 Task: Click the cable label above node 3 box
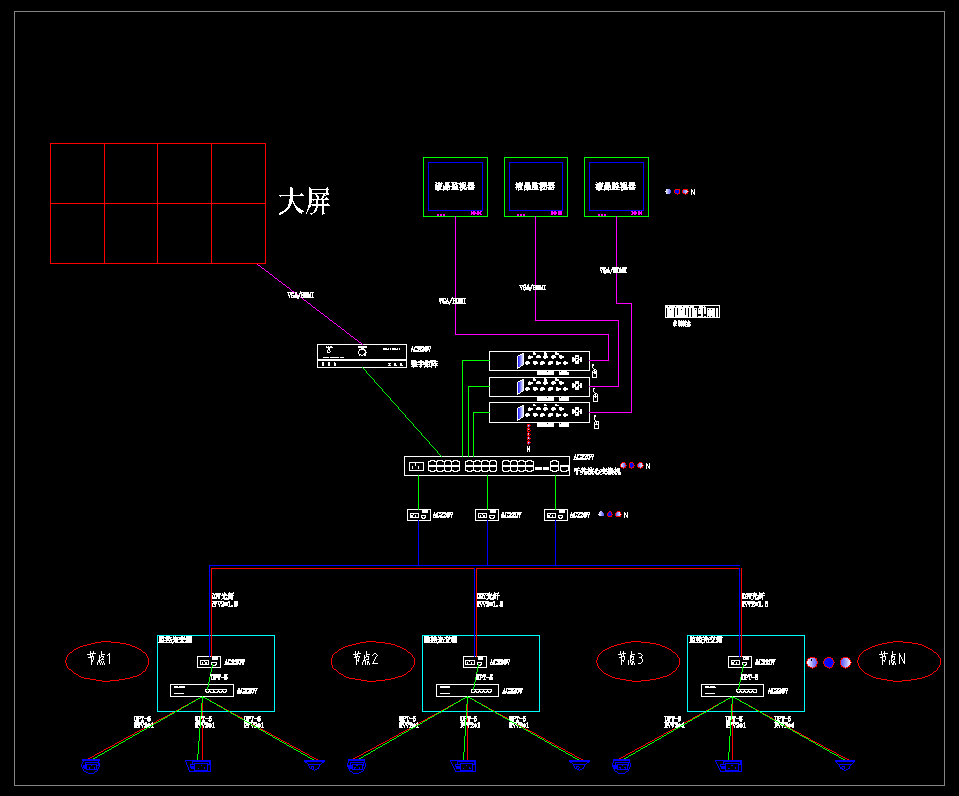click(x=755, y=600)
